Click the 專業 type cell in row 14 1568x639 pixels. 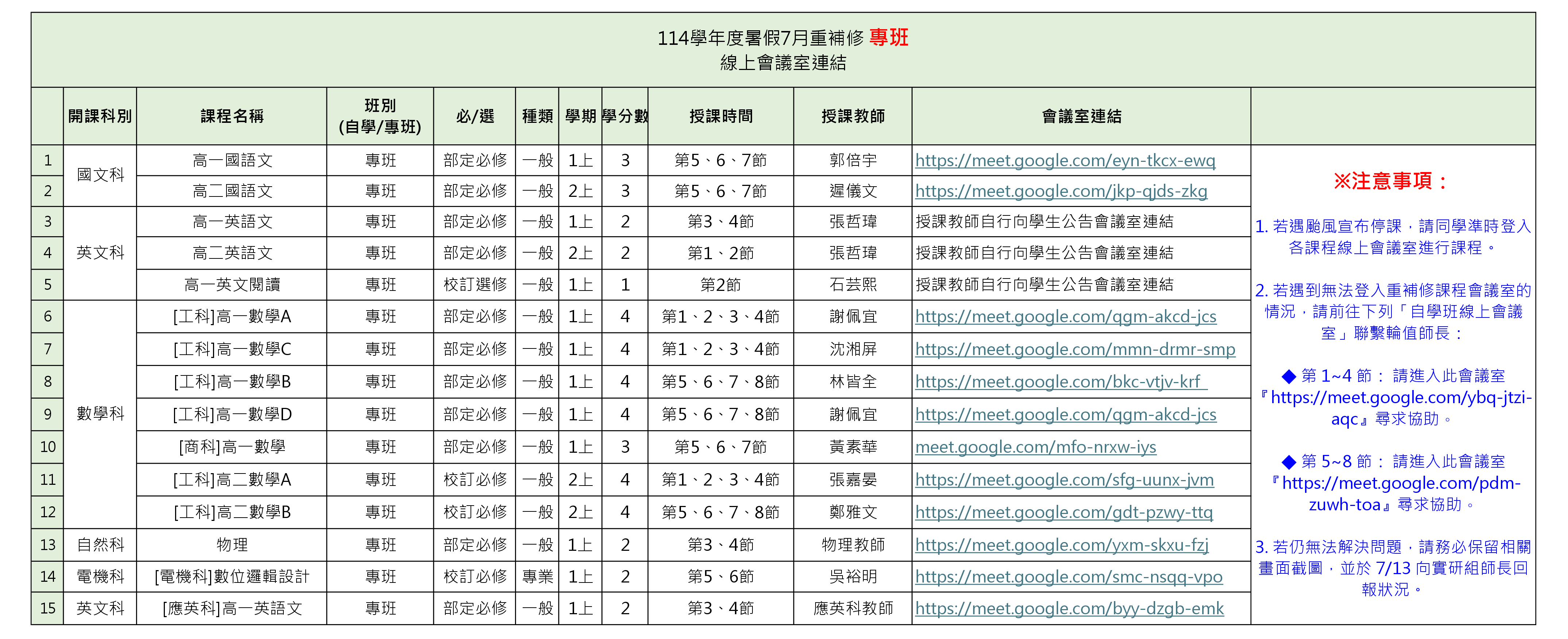[538, 576]
